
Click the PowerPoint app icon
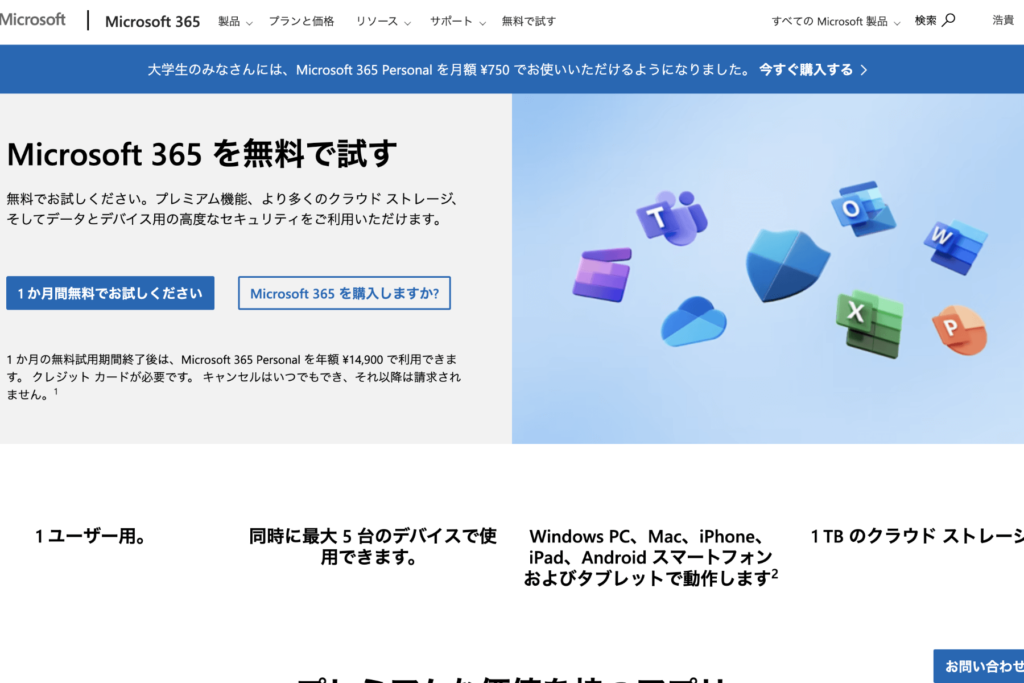tap(958, 331)
